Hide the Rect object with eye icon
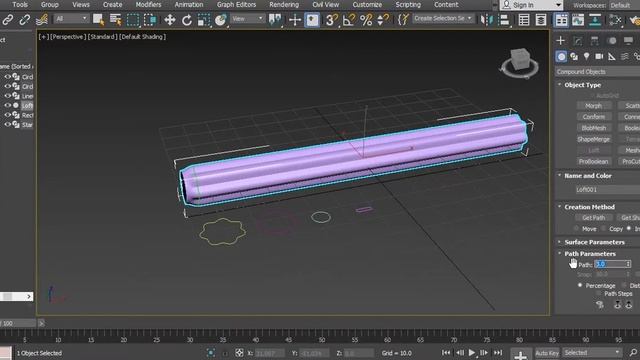 click(8, 115)
